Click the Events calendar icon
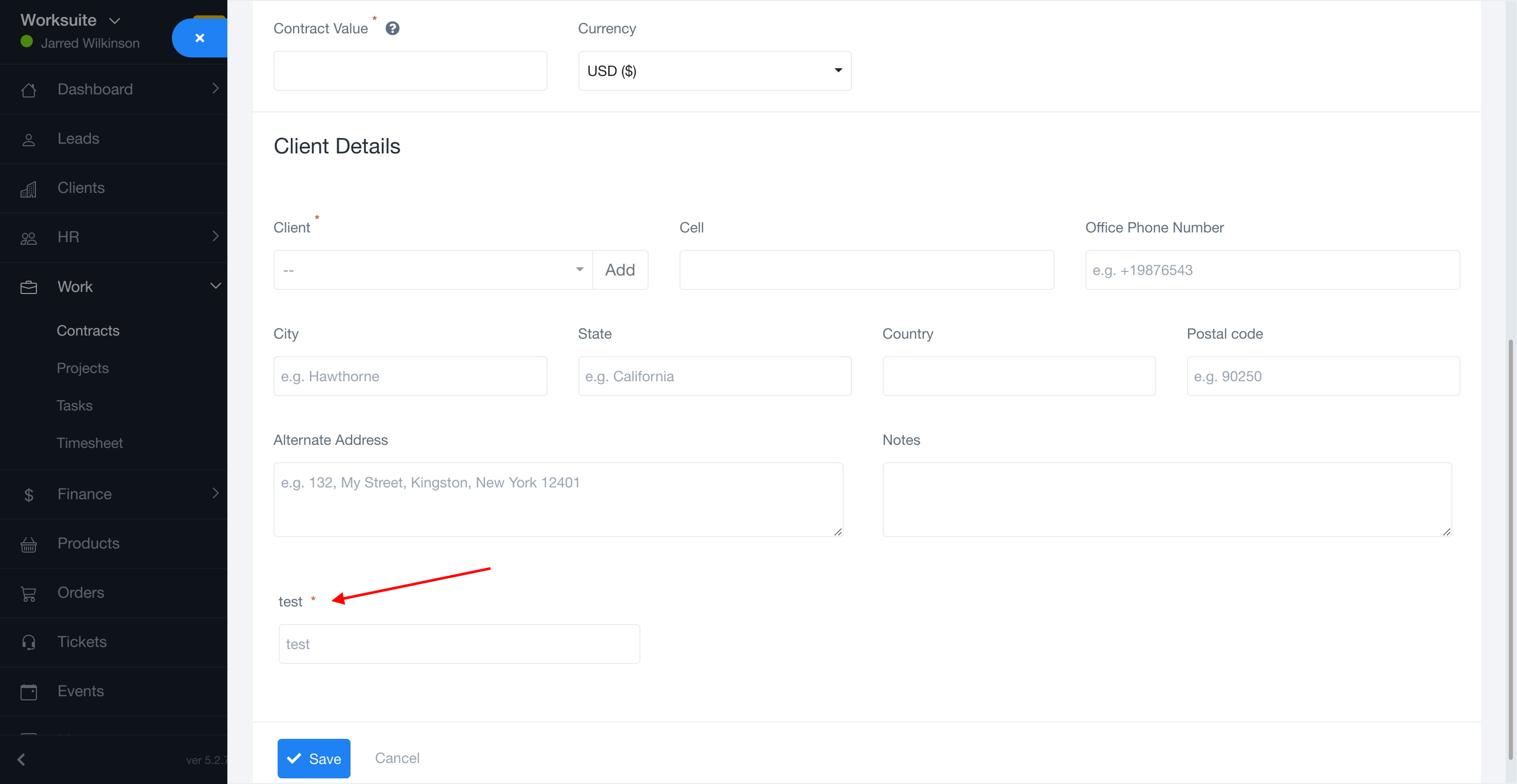 tap(28, 692)
